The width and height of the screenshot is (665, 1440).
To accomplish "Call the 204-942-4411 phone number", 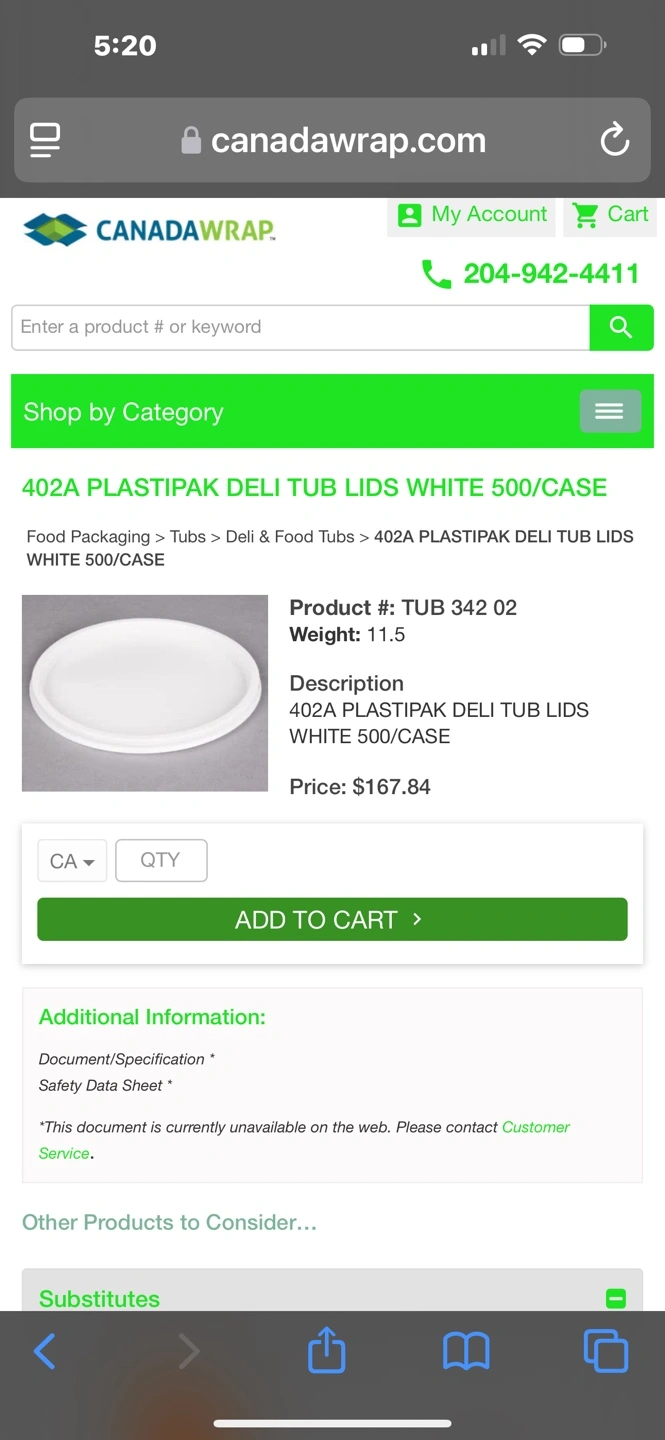I will coord(551,274).
